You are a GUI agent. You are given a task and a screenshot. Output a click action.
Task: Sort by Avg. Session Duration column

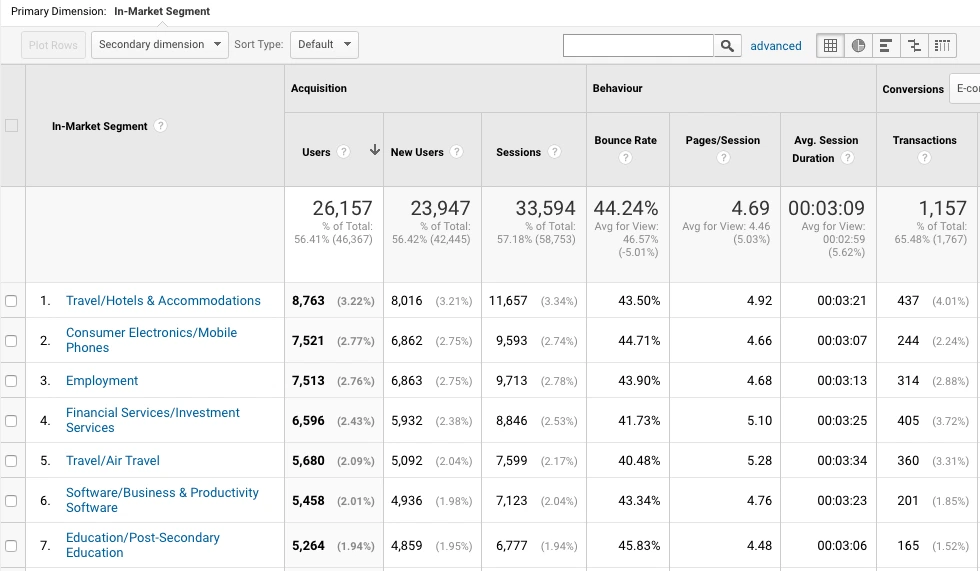click(826, 149)
